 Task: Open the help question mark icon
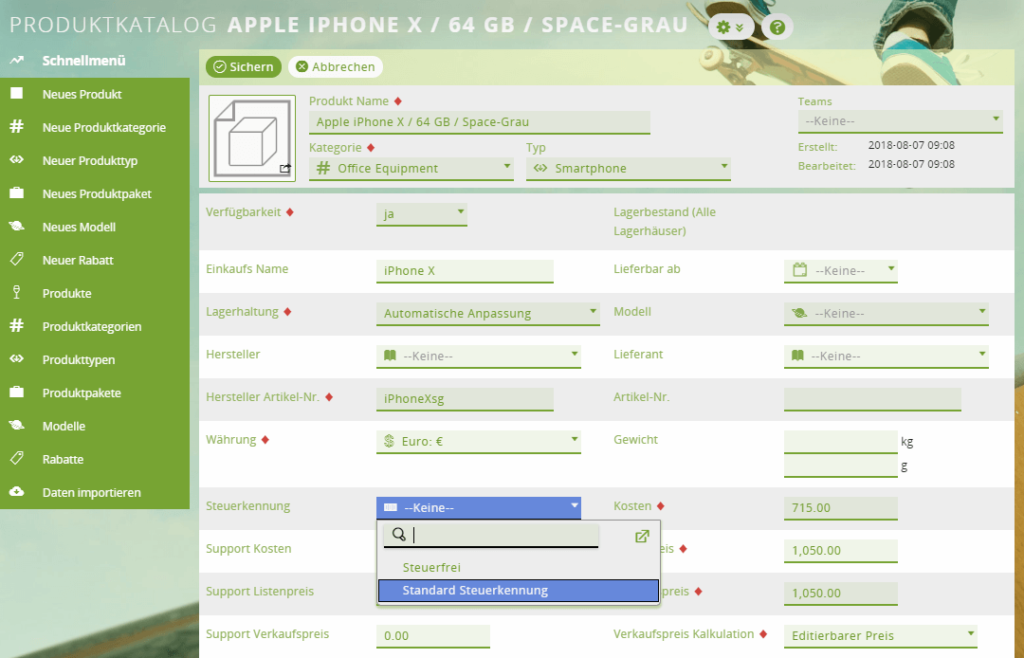point(776,27)
